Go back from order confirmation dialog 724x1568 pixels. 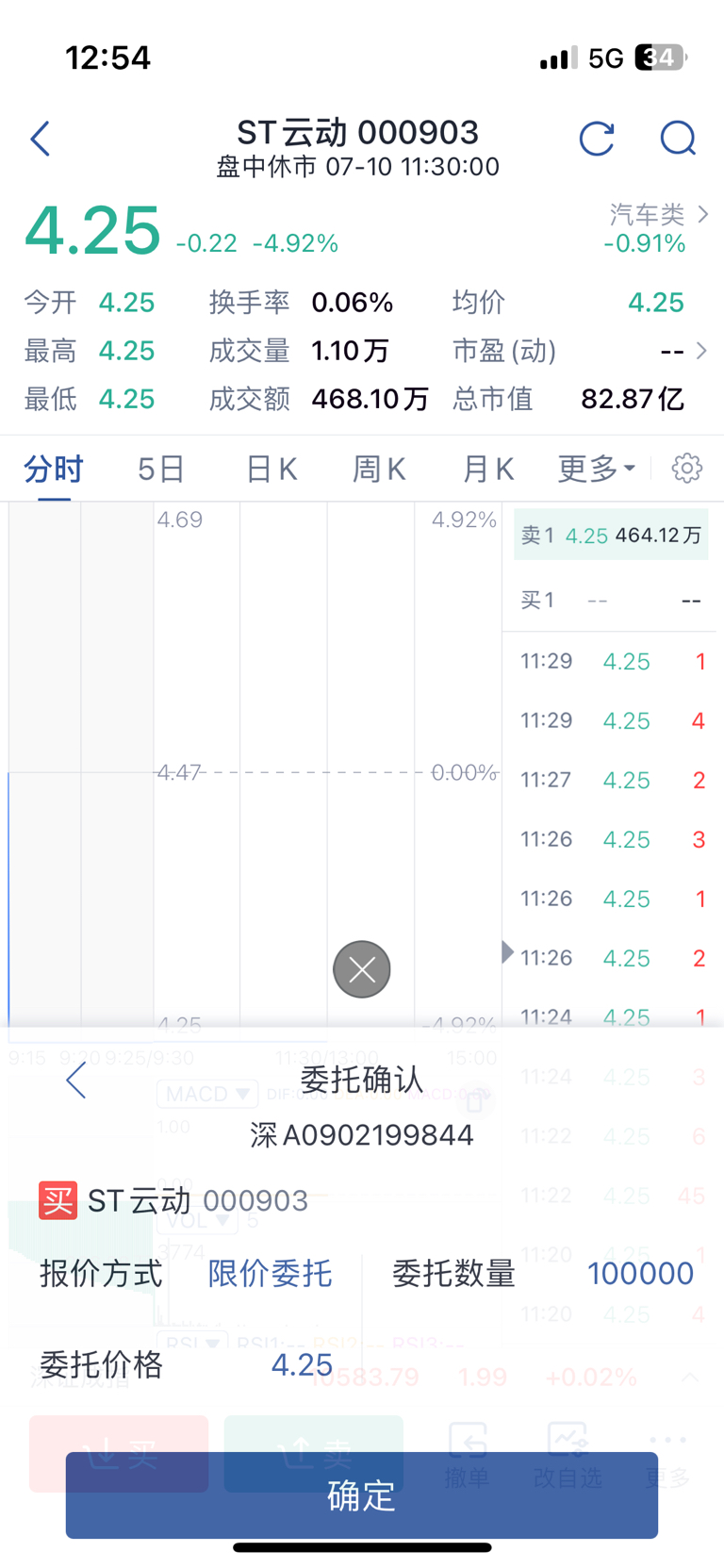pyautogui.click(x=76, y=1080)
